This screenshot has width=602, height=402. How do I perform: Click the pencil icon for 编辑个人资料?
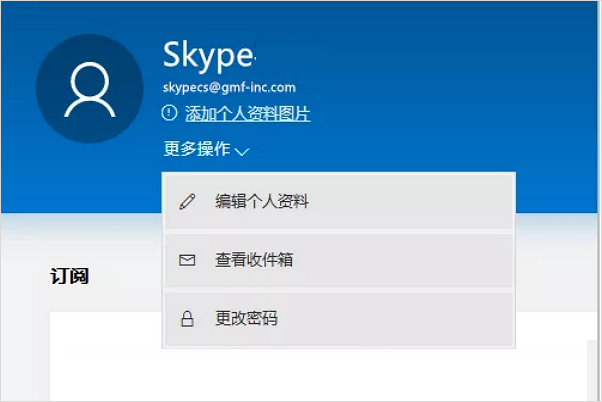pos(187,202)
